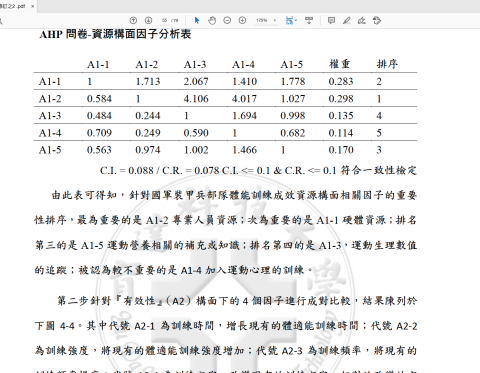The height and width of the screenshot is (373, 480).
Task: Click cell value 0.584 in row A1-2
Action: pos(99,99)
